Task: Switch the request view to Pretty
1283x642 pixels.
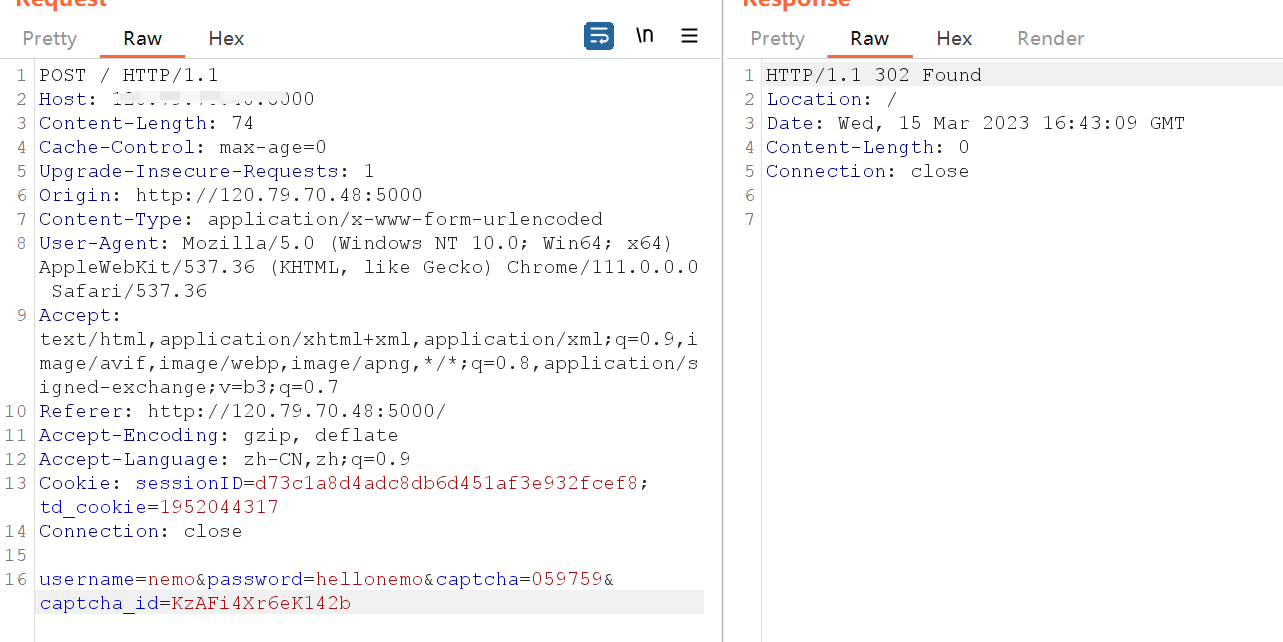Action: click(49, 38)
